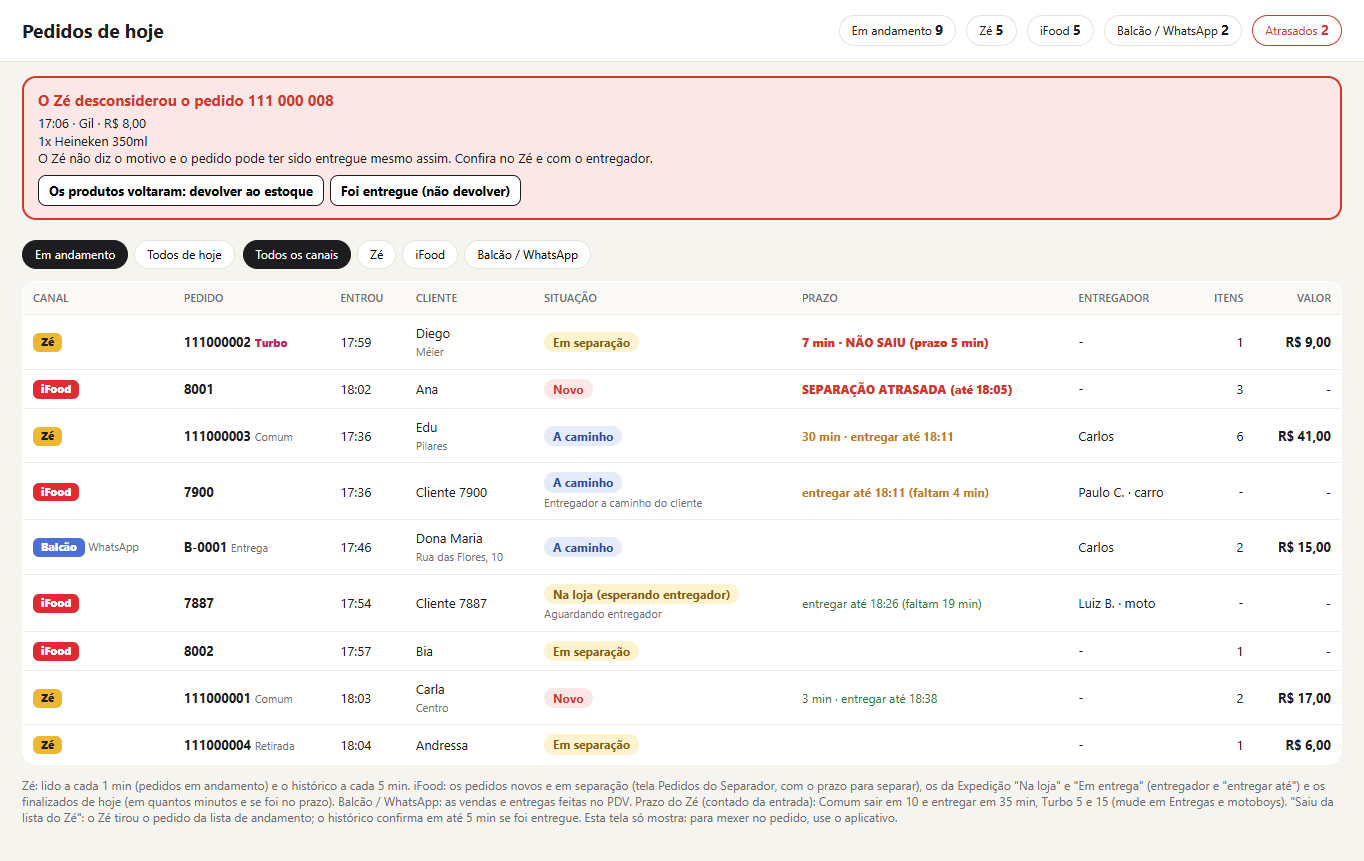
Task: Click the 'PRAZO' column header
Action: click(820, 298)
